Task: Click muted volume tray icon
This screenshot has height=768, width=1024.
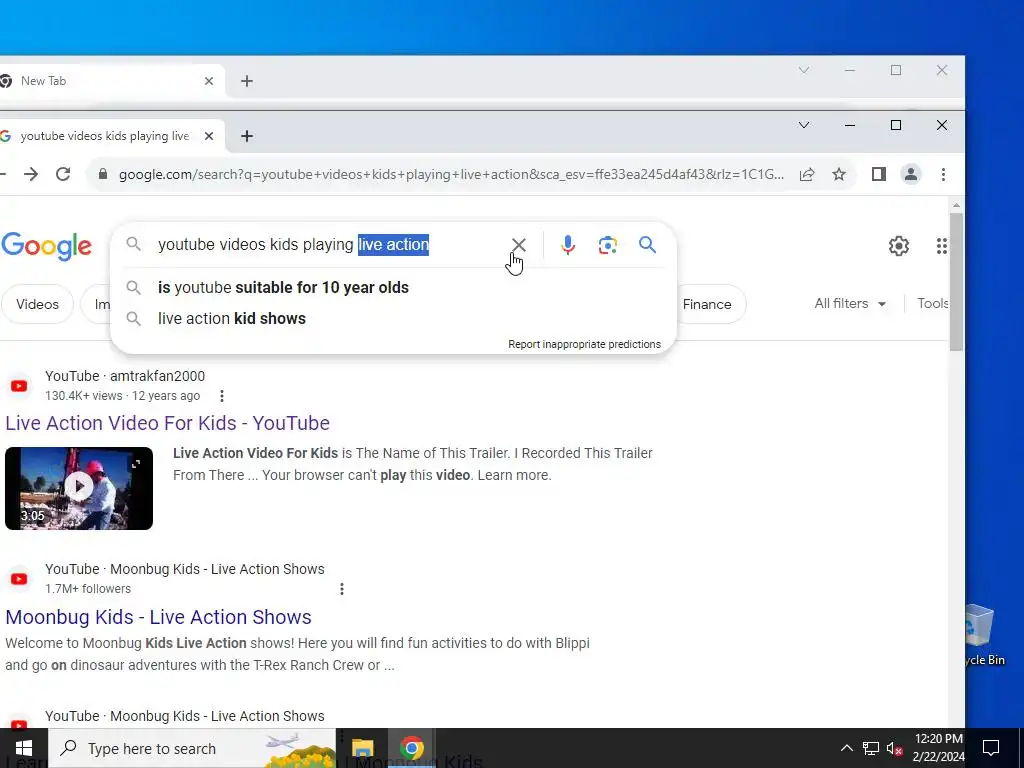Action: [895, 748]
